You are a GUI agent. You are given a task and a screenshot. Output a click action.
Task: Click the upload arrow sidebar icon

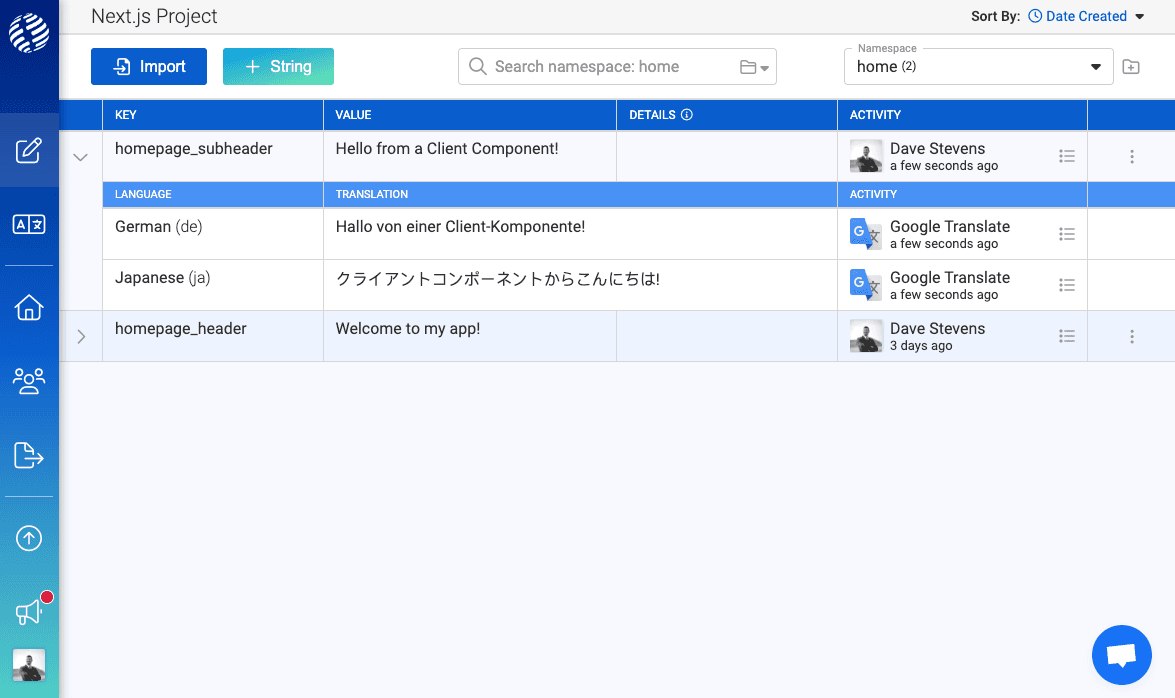click(29, 538)
